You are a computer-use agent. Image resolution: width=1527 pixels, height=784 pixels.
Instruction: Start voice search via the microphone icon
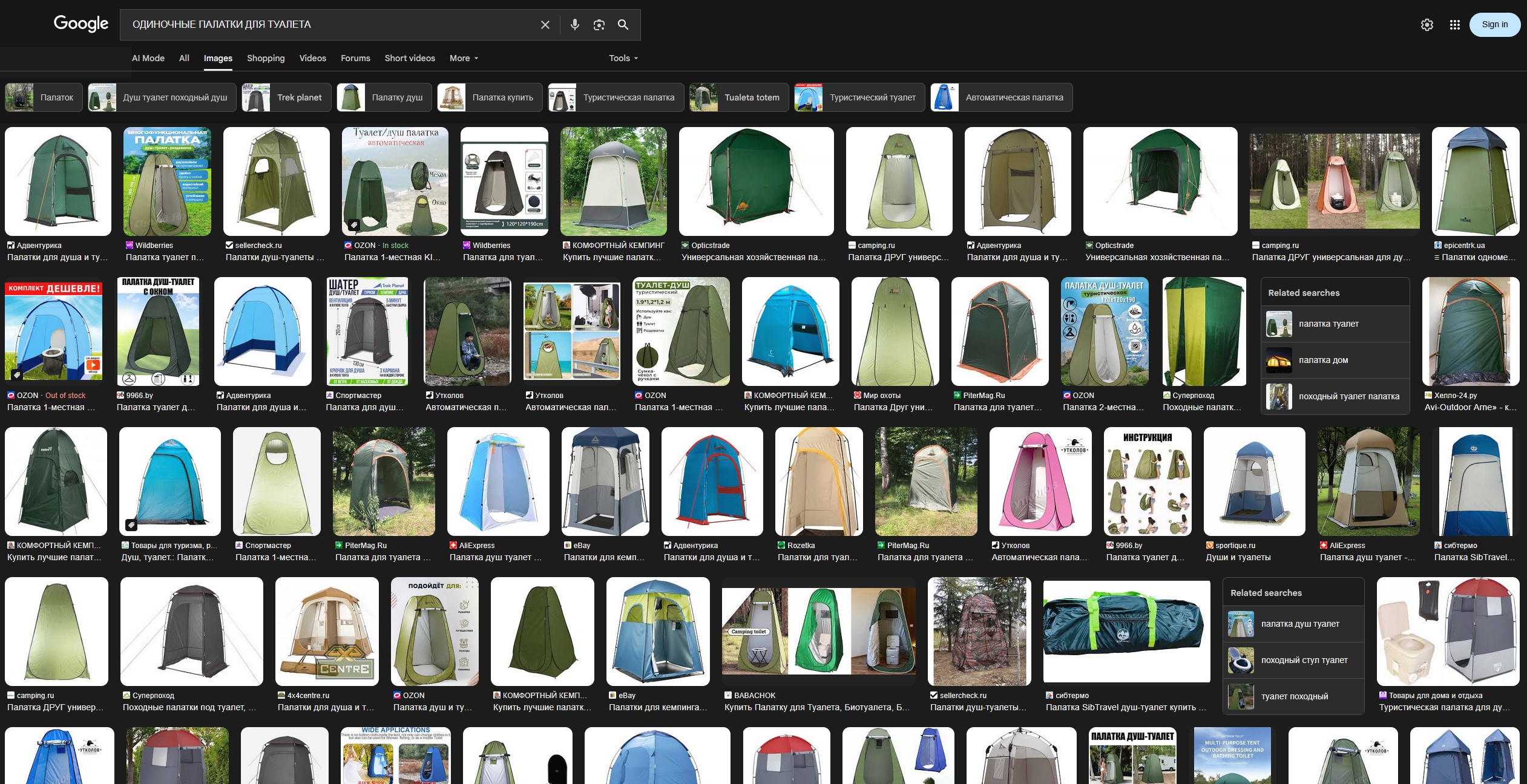coord(574,25)
